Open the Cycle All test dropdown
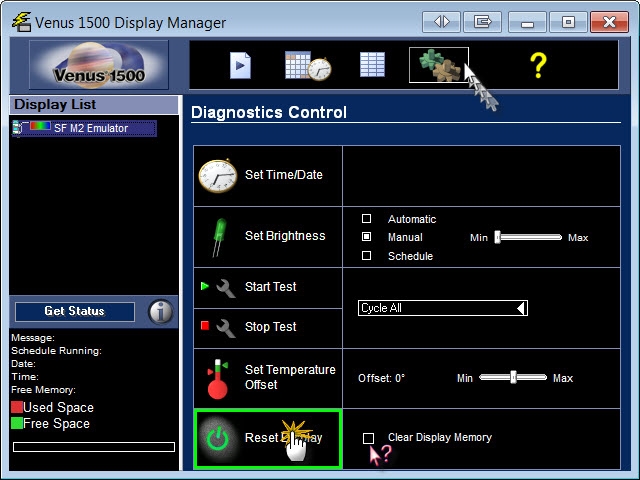The height and width of the screenshot is (480, 640). pyautogui.click(x=443, y=308)
